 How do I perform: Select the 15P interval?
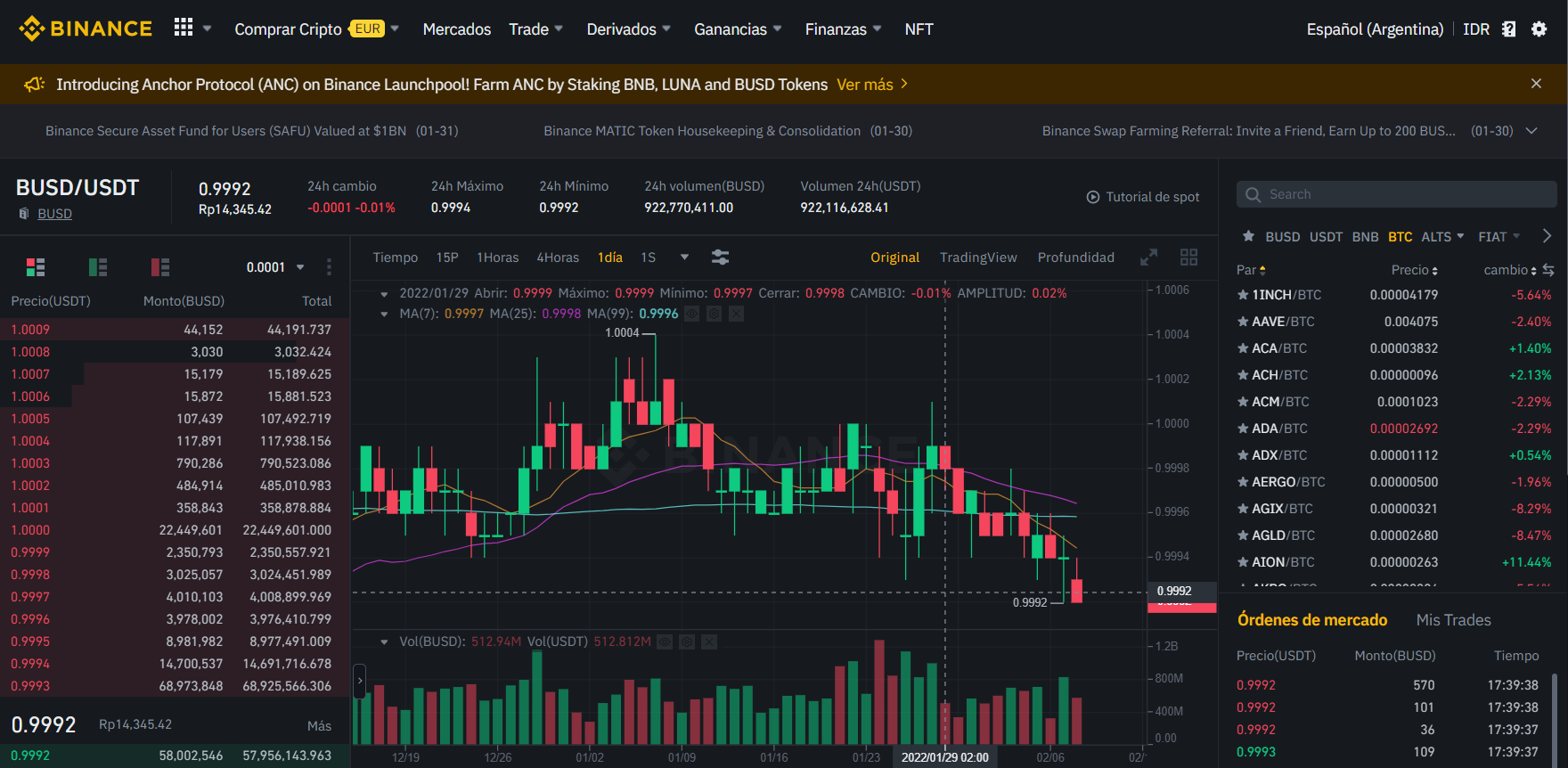447,257
